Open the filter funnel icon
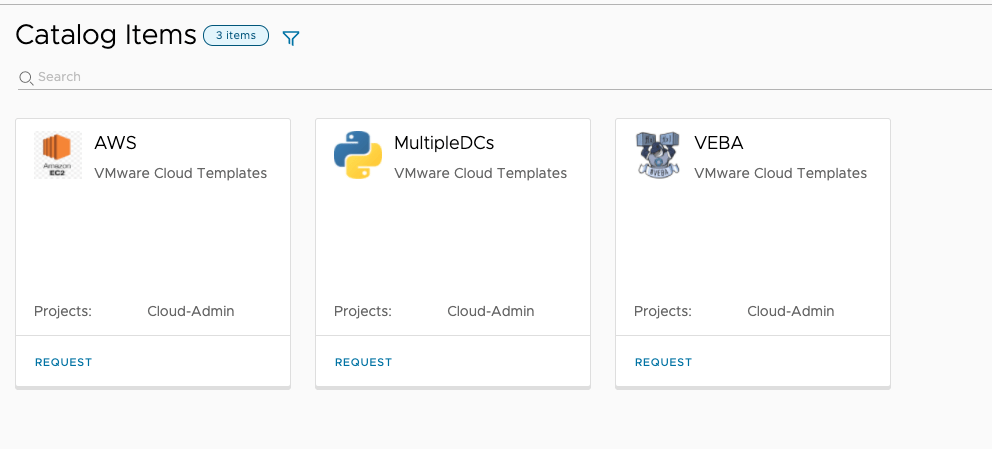 [291, 38]
